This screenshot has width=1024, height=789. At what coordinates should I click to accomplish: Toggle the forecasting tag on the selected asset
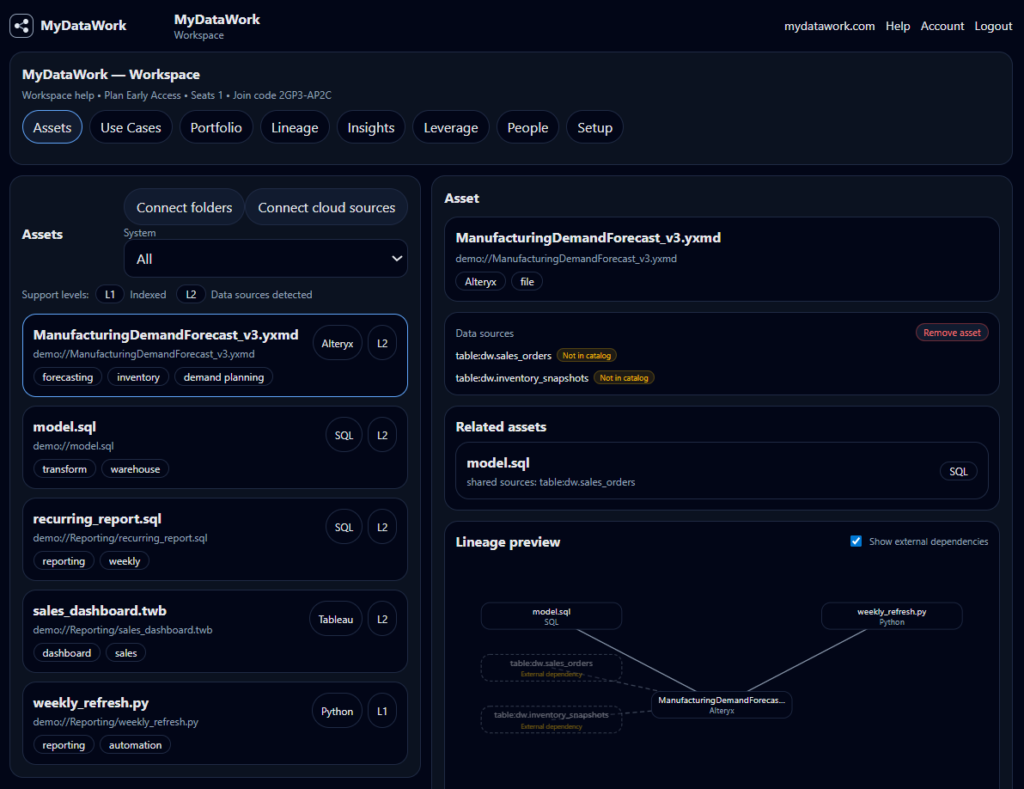[x=67, y=377]
